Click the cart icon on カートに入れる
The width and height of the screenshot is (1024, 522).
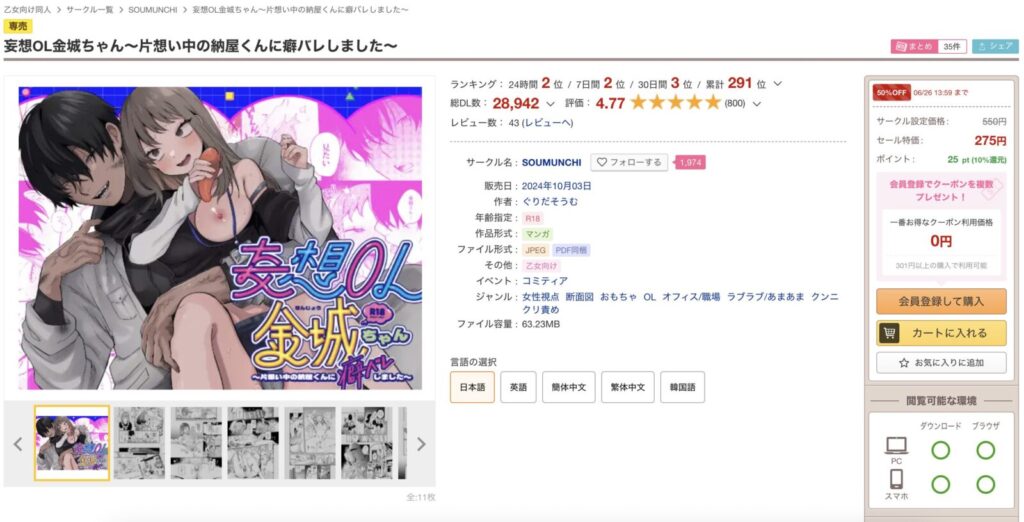(x=888, y=333)
